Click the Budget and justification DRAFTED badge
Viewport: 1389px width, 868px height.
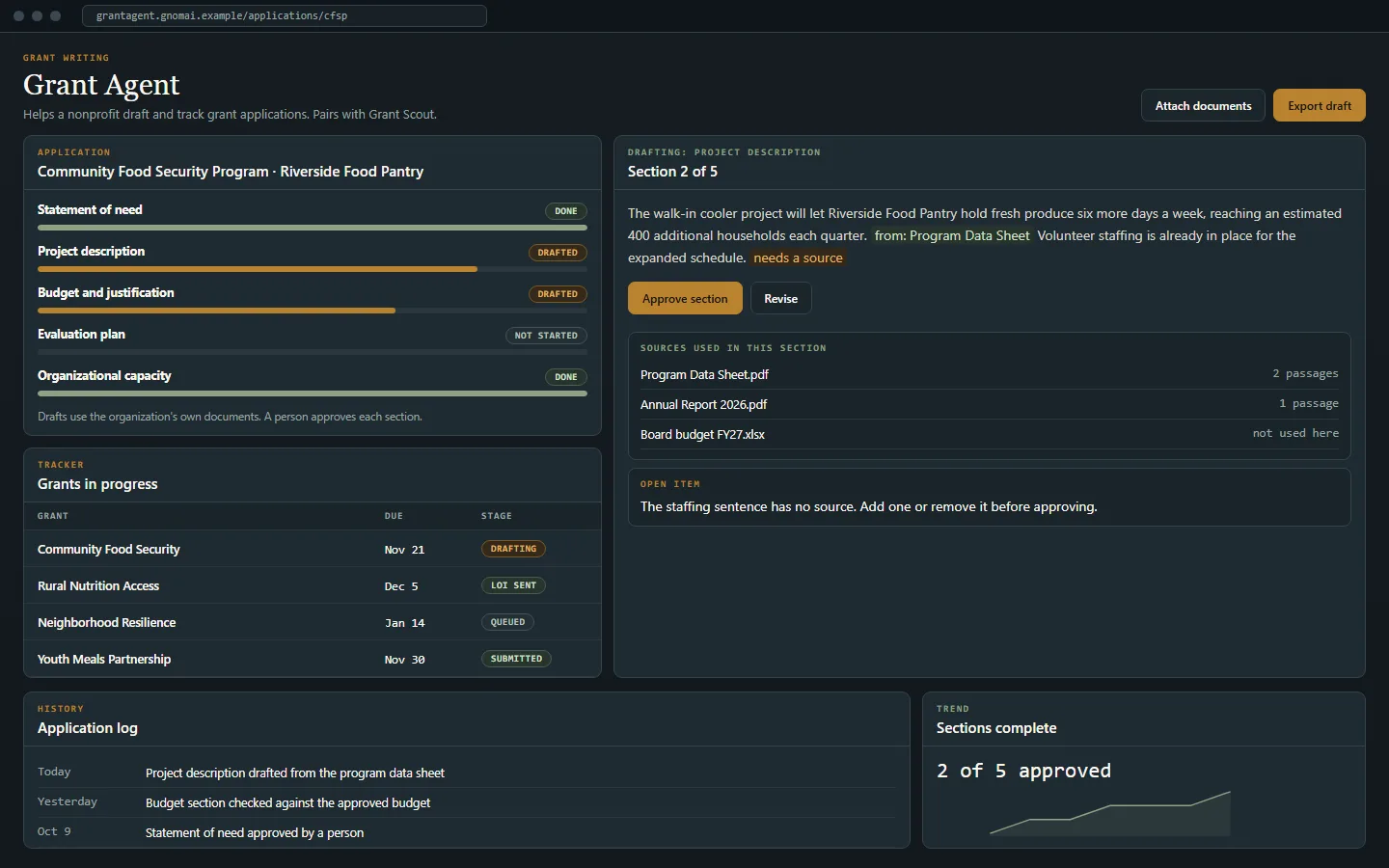(558, 294)
